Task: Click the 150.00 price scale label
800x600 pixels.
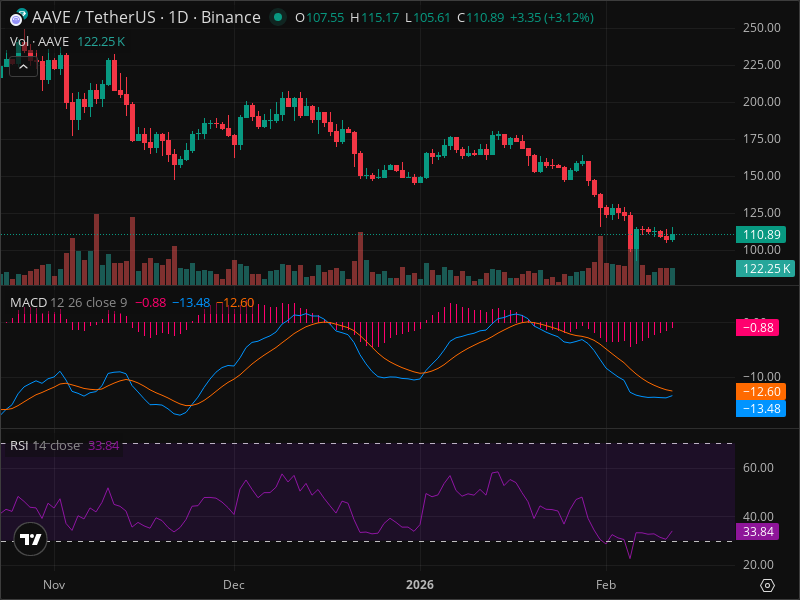Action: click(x=762, y=176)
